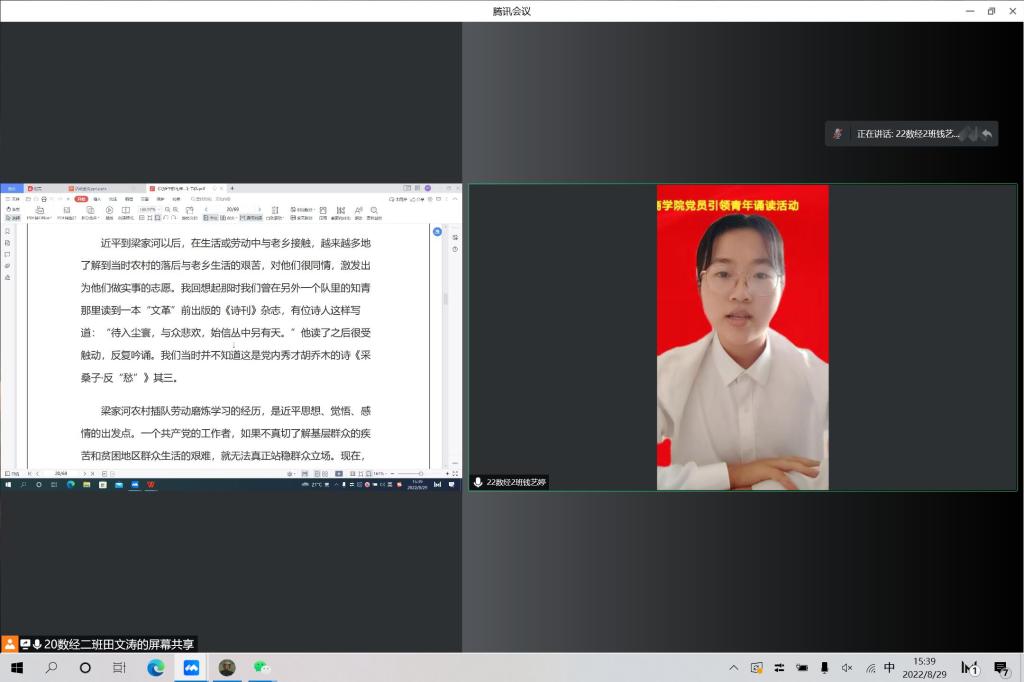1024x682 pixels.
Task: Click the reply arrow on the speaking indicator
Action: coord(987,134)
